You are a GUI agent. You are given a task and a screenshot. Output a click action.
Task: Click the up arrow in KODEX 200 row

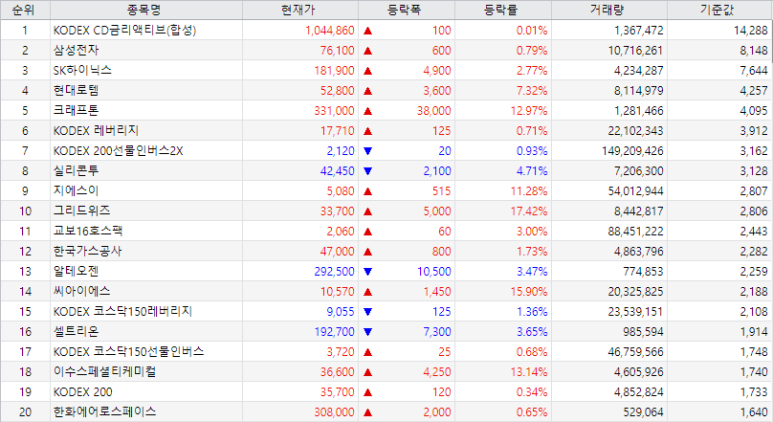(x=368, y=392)
